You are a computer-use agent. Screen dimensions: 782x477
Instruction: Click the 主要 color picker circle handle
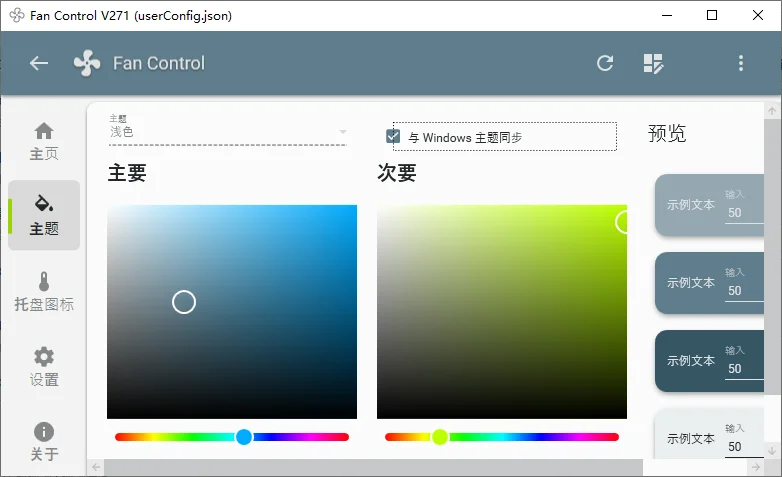point(184,302)
